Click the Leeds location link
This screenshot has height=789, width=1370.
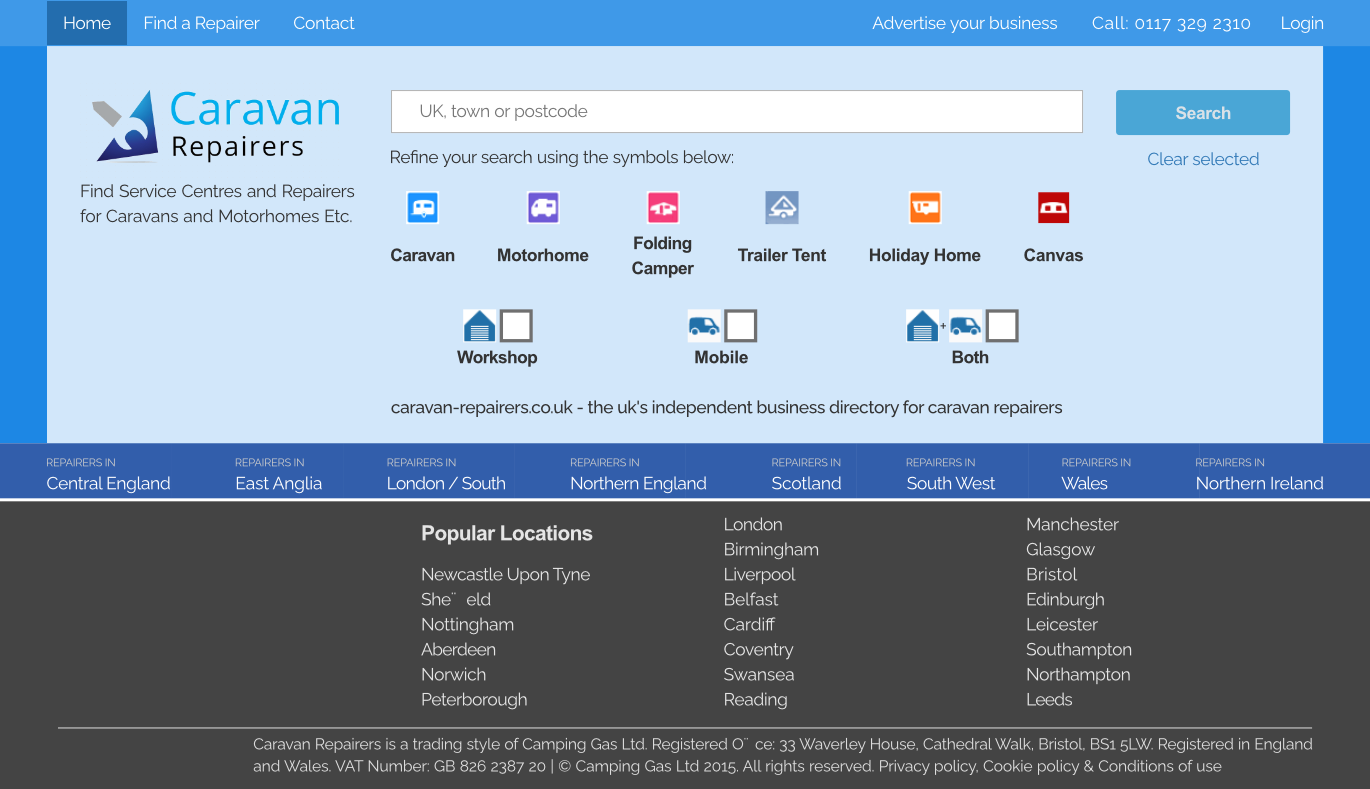pos(1049,699)
